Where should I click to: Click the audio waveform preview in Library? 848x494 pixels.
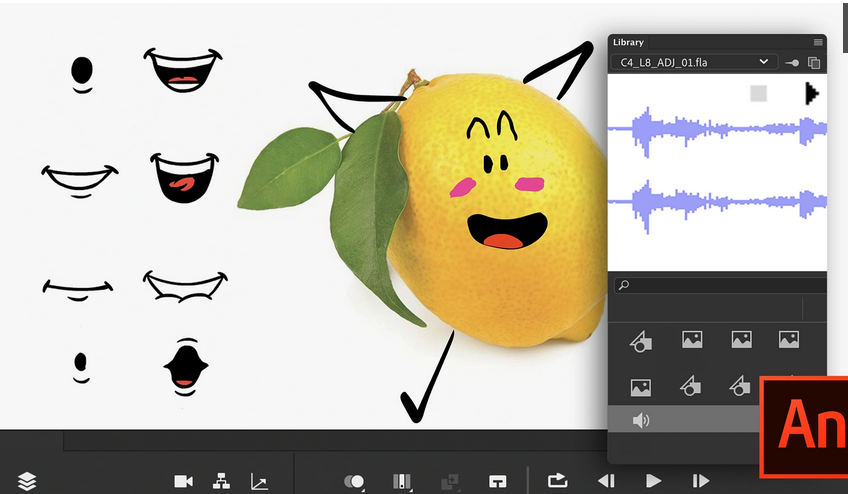coord(717,171)
